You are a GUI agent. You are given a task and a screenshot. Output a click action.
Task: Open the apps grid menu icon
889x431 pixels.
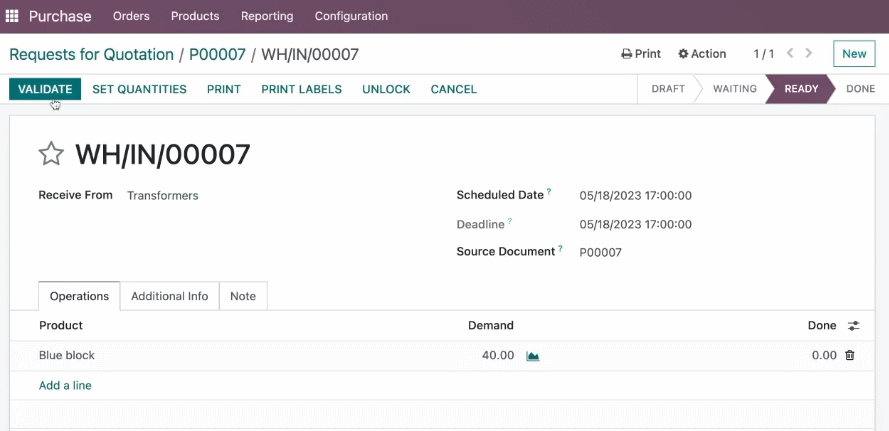(12, 16)
